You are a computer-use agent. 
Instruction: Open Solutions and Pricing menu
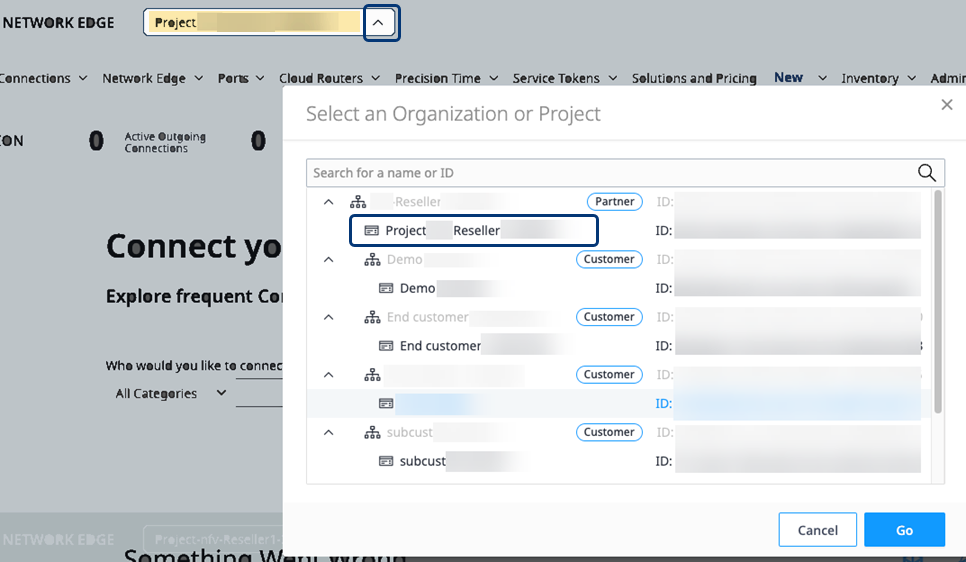coord(694,78)
